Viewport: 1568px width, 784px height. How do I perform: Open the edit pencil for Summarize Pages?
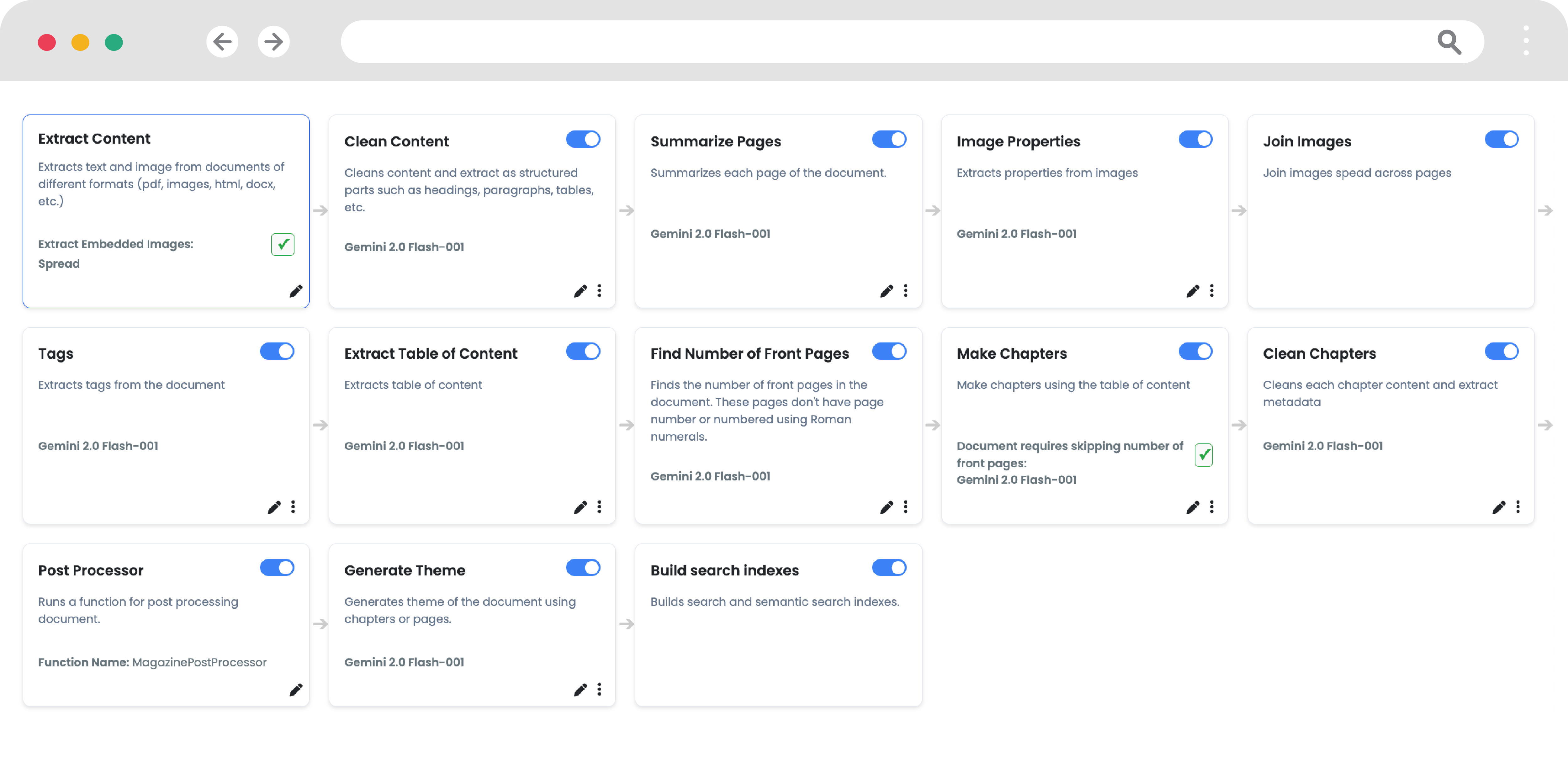[x=886, y=291]
